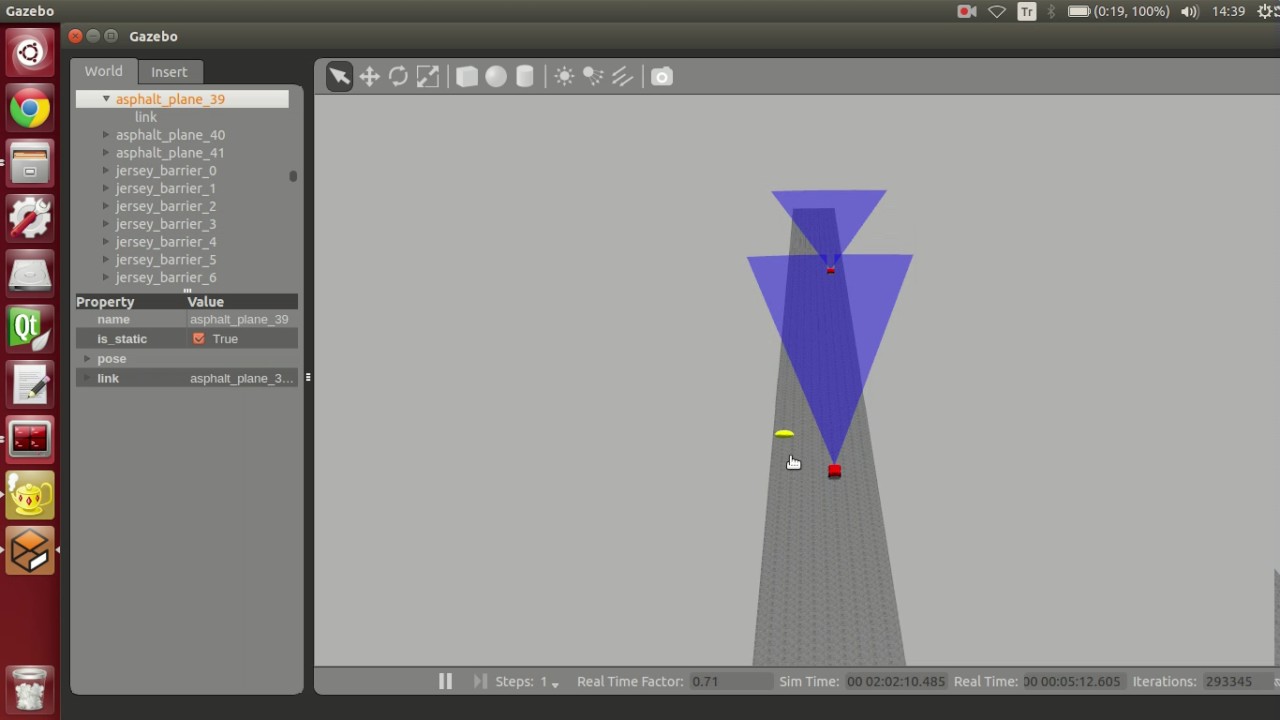The image size is (1280, 720).
Task: Expand the jersey_barrier_0 node
Action: coord(106,171)
